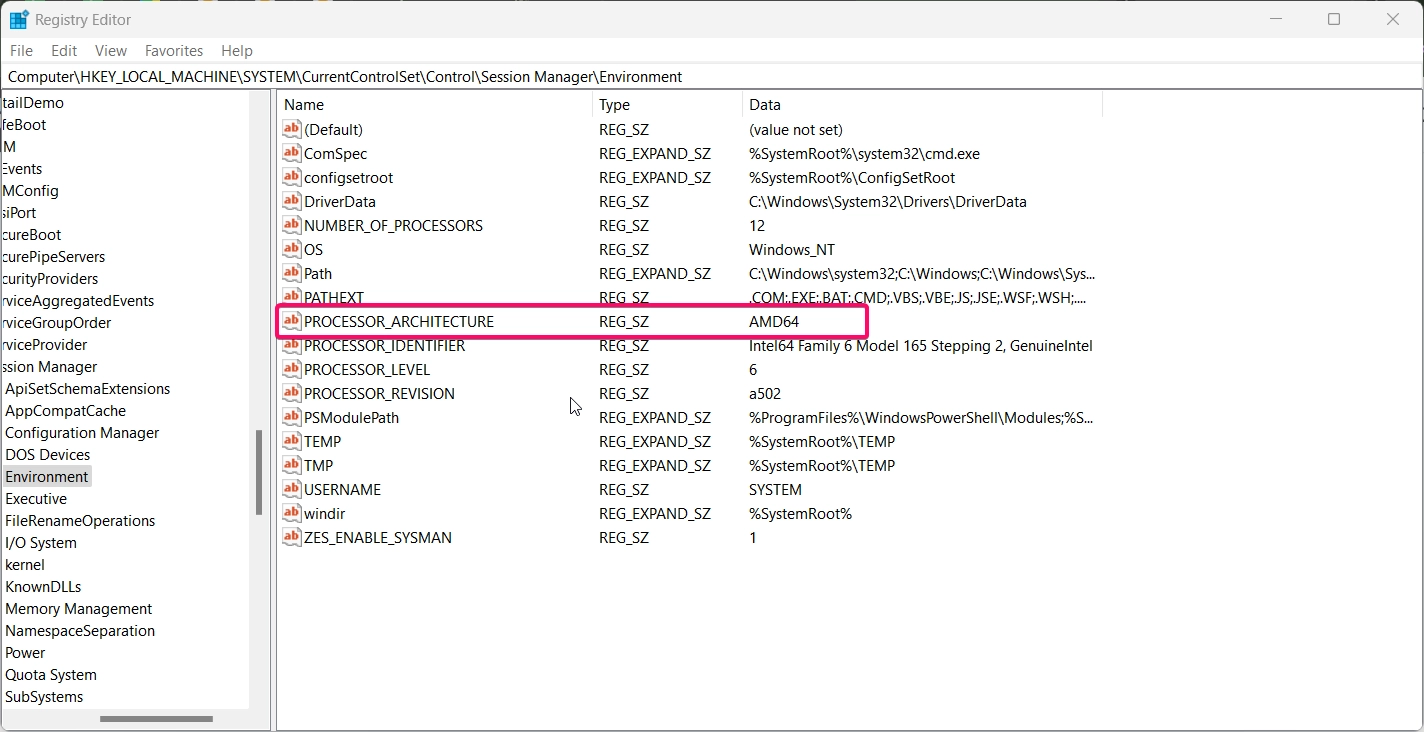Click the string icon beside USERNAME
This screenshot has height=732, width=1424.
coord(291,489)
